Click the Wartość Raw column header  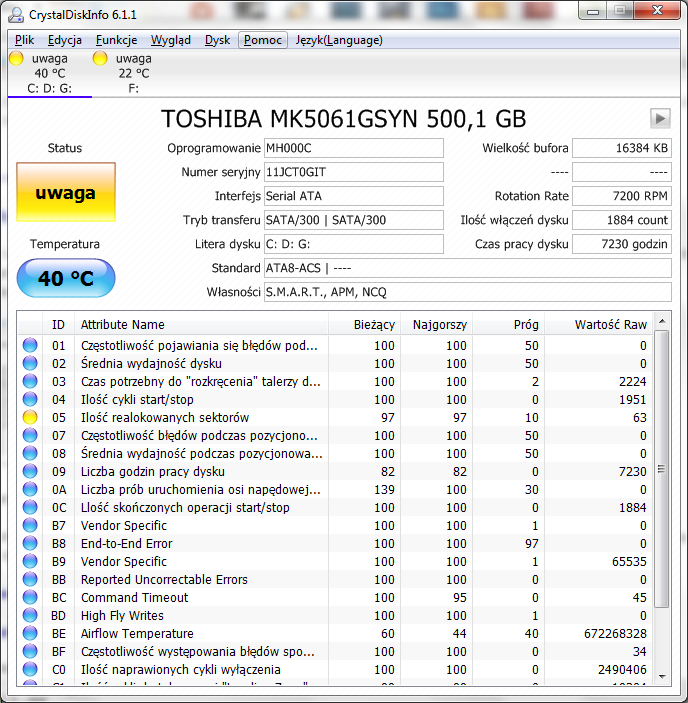[598, 325]
